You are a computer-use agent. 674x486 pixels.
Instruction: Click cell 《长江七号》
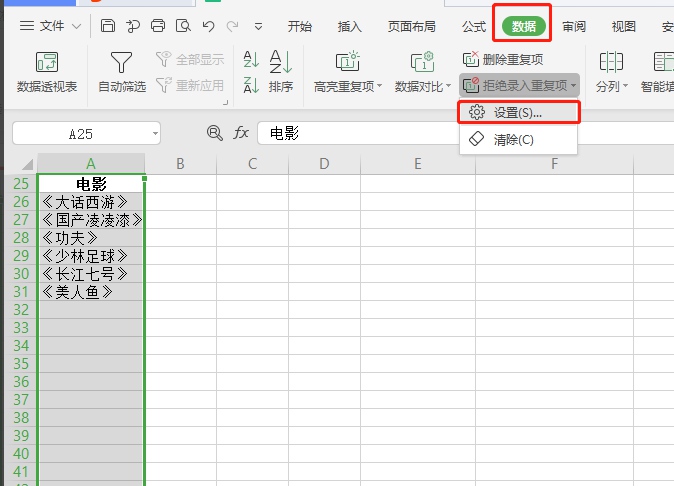91,274
